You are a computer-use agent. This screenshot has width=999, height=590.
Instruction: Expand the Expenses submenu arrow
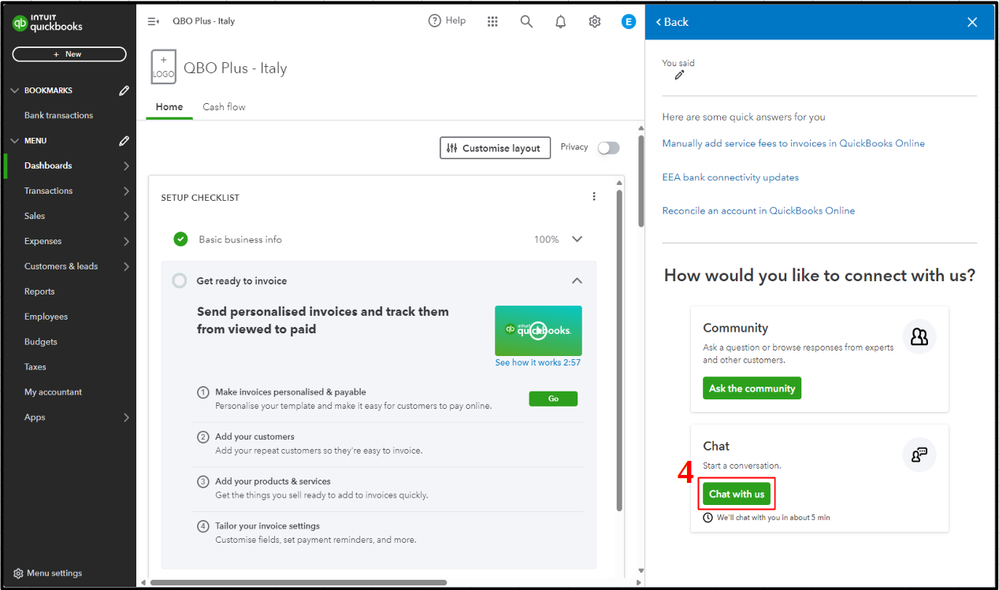click(x=126, y=241)
